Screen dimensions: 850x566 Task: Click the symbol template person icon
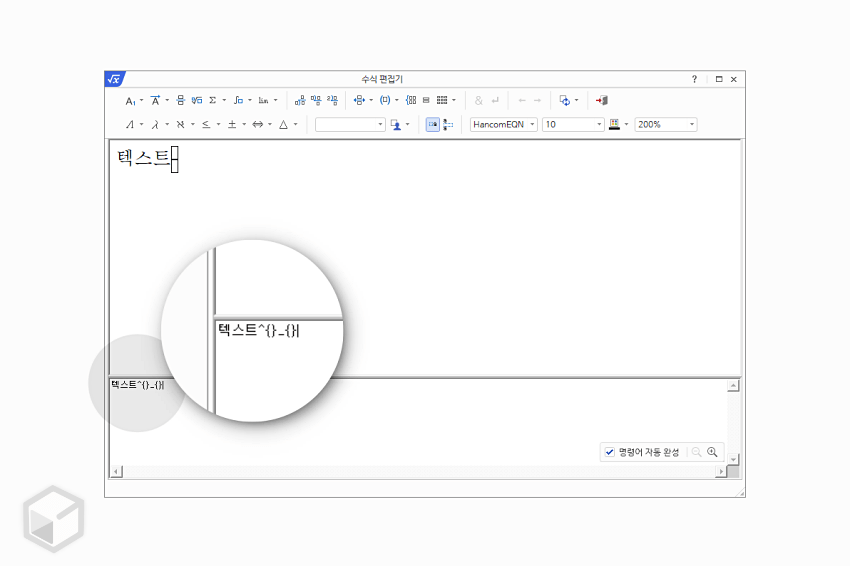(396, 125)
